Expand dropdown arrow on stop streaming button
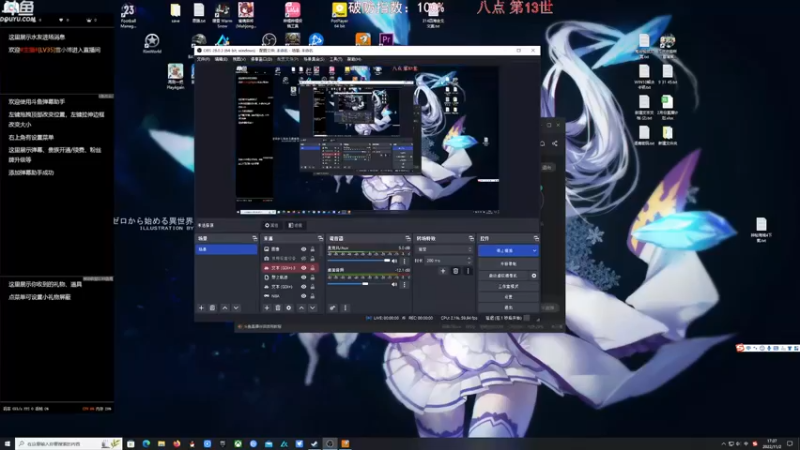The height and width of the screenshot is (450, 800). pyautogui.click(x=534, y=251)
